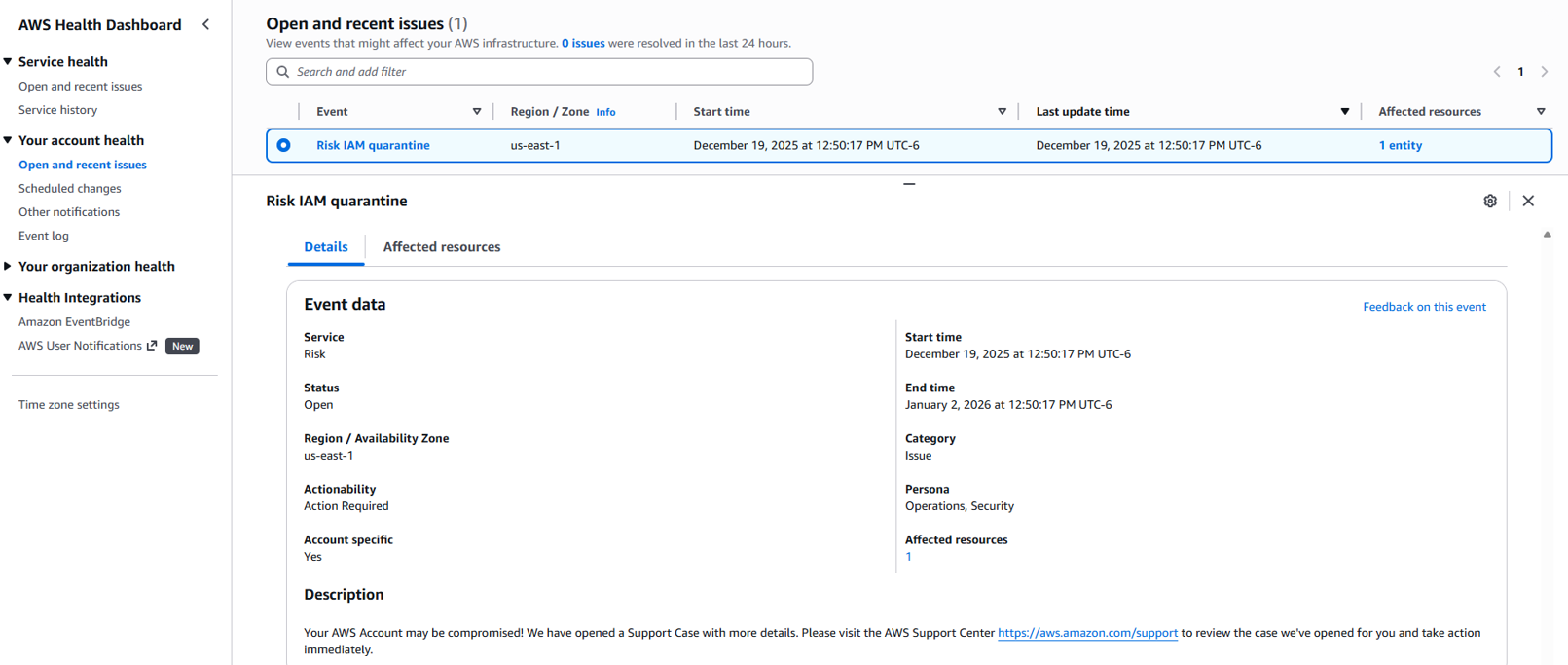Click the row's Start time December 19 cell
Image resolution: width=1568 pixels, height=665 pixels.
(806, 145)
